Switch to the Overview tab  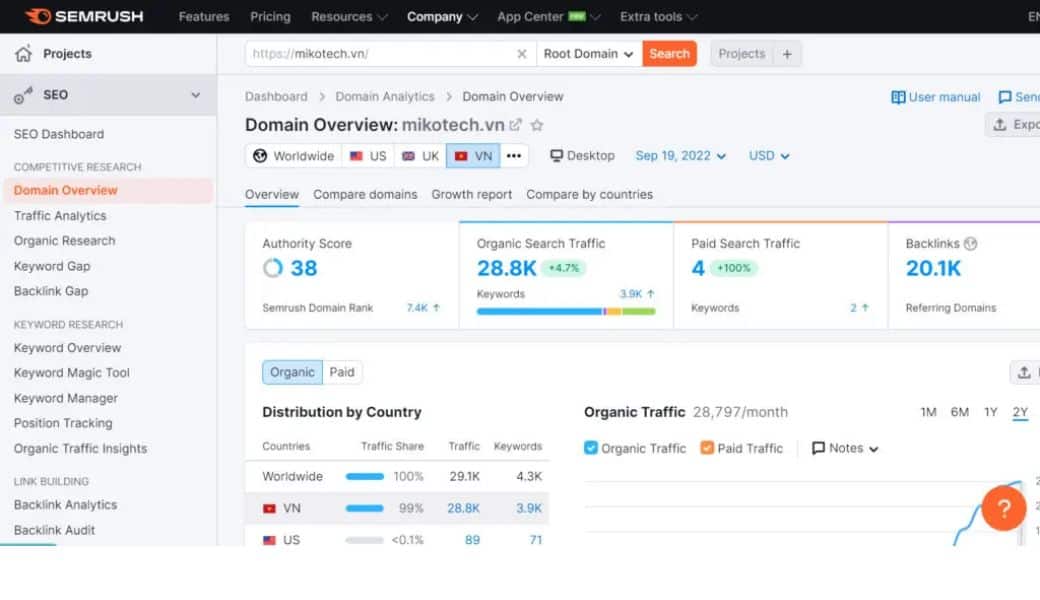pyautogui.click(x=272, y=194)
